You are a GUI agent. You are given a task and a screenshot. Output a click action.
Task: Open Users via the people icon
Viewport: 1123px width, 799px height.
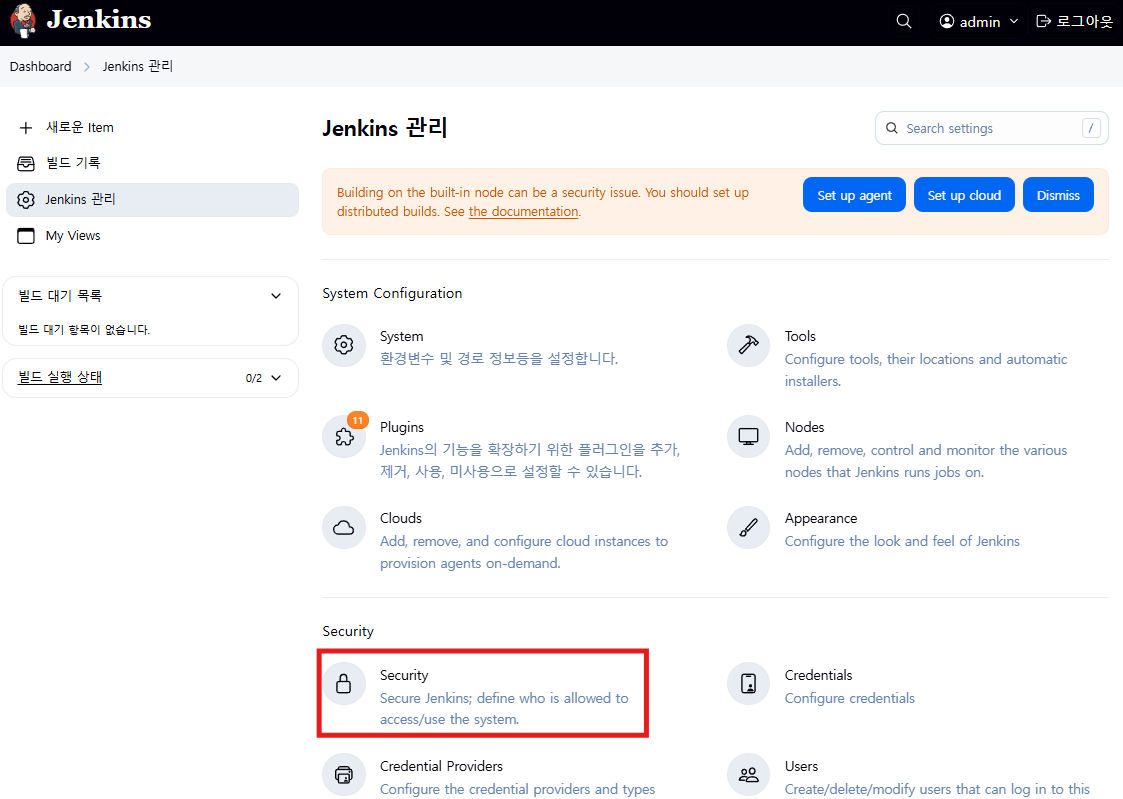click(748, 775)
